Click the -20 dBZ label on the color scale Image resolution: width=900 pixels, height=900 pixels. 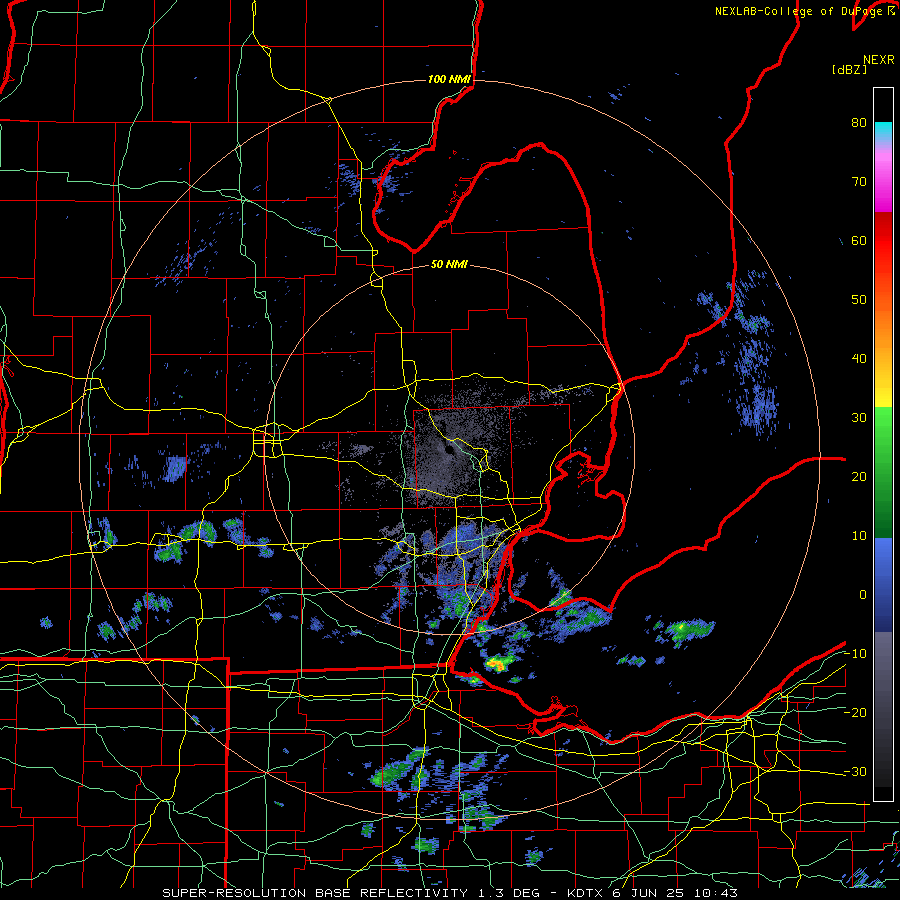tap(855, 712)
